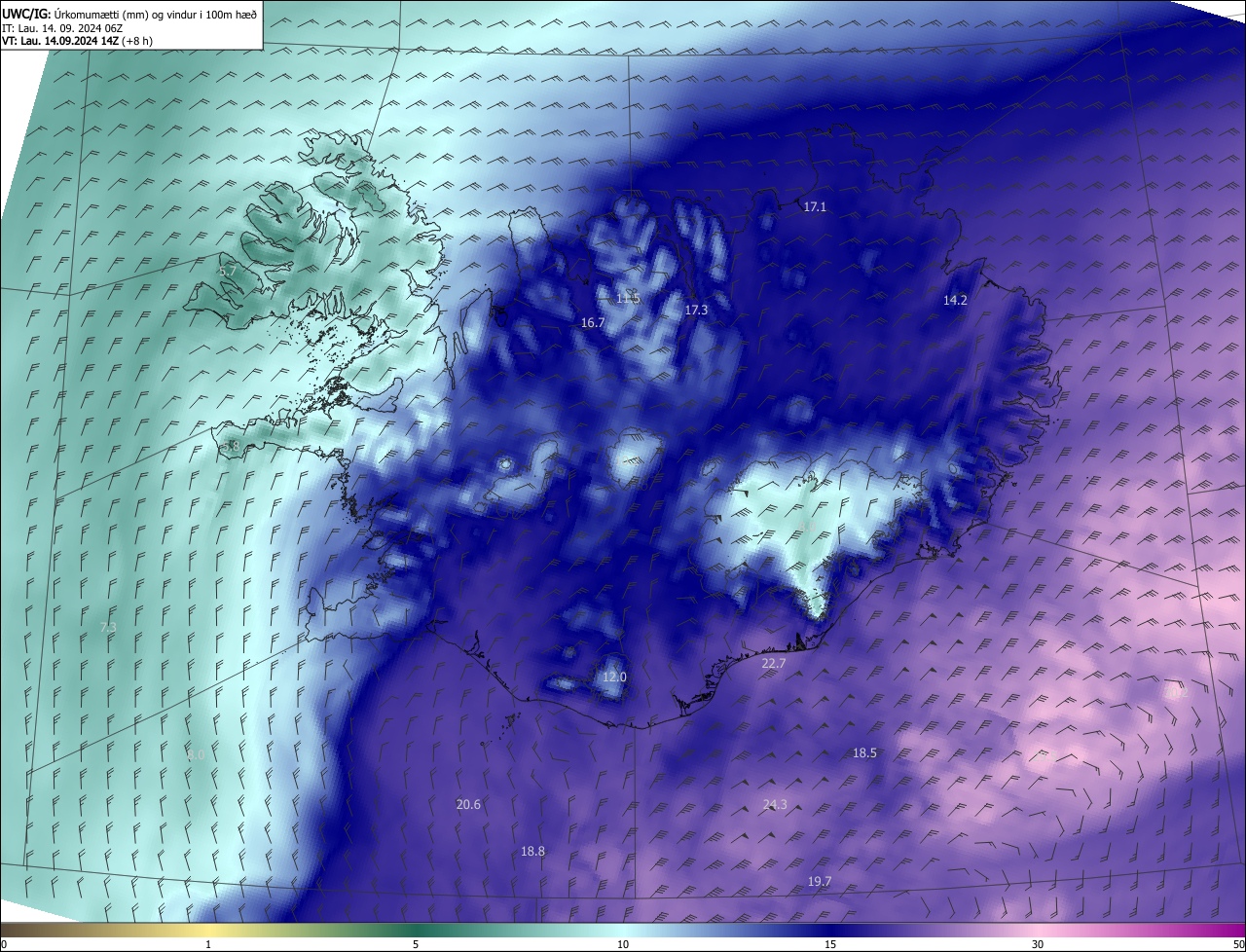Click the '0' tick on color scale
1246x952 pixels.
coord(4,945)
